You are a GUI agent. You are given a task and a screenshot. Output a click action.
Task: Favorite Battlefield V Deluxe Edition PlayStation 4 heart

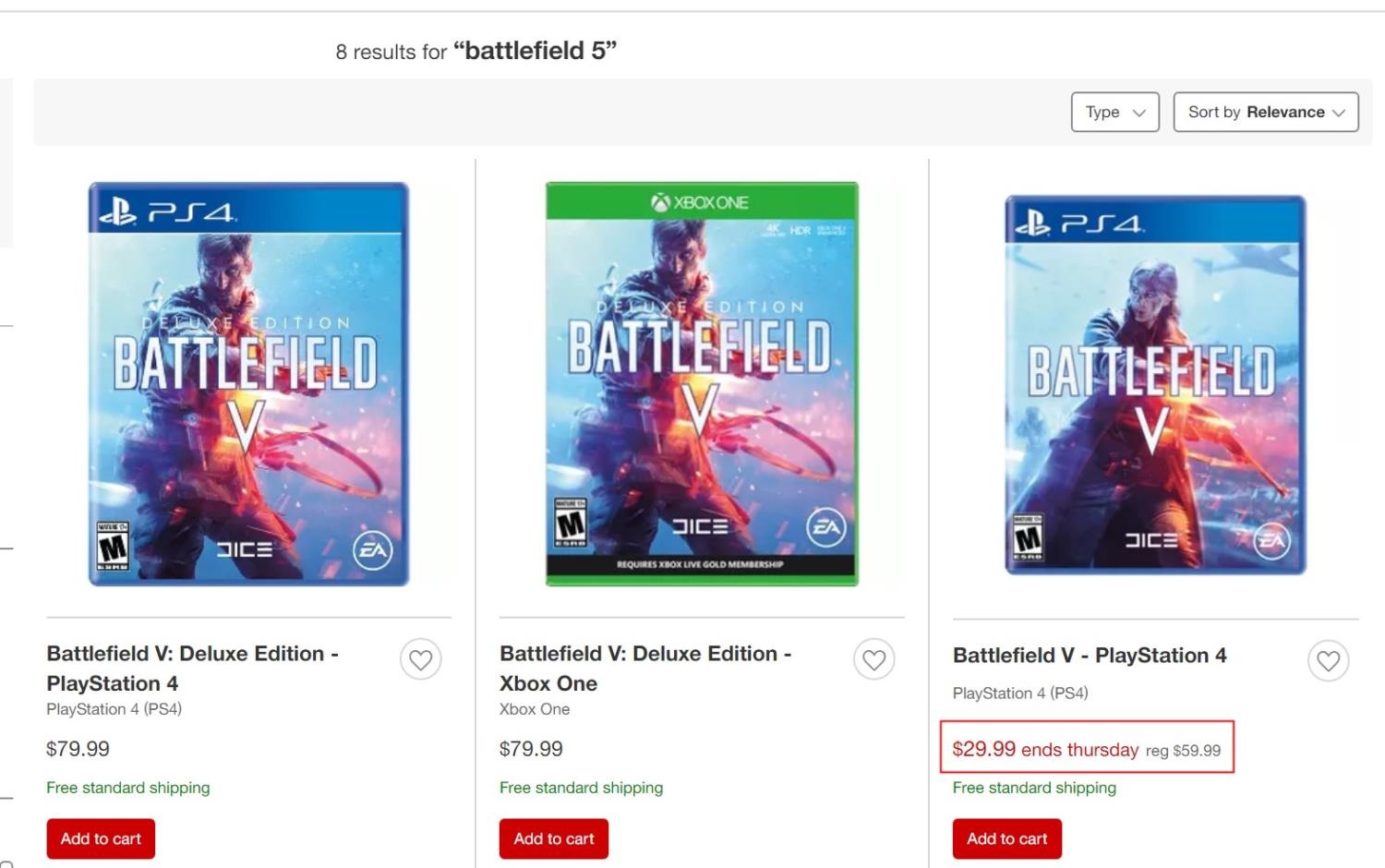pos(421,660)
